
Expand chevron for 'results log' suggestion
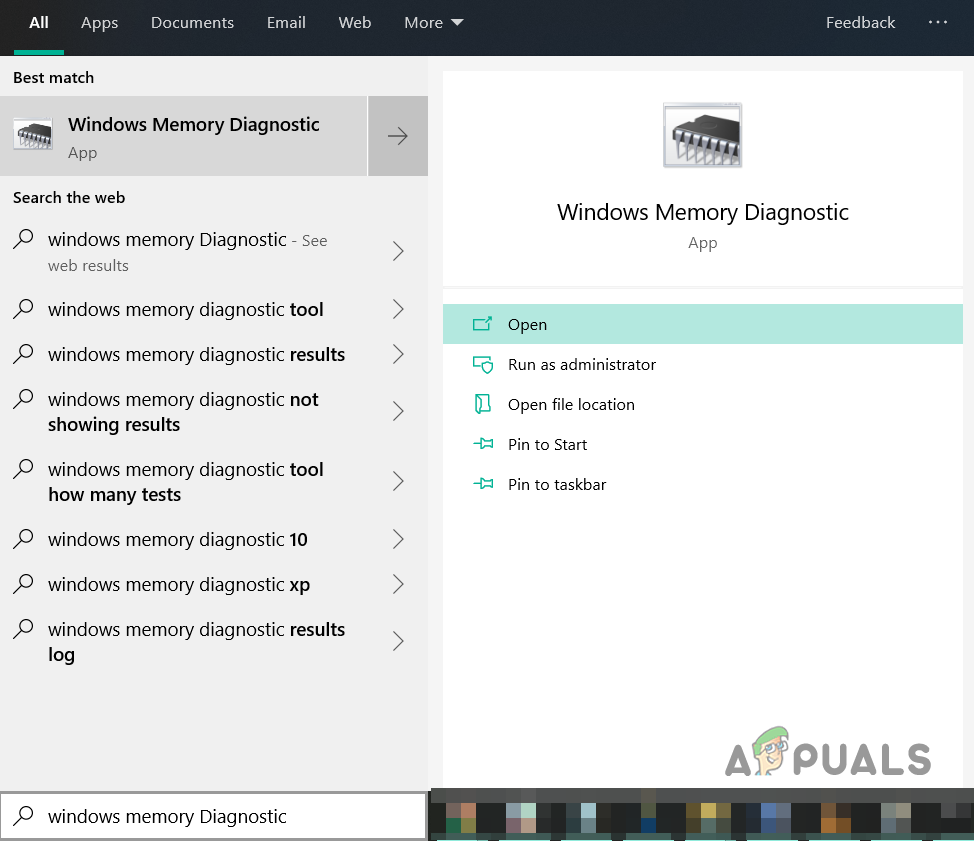398,641
